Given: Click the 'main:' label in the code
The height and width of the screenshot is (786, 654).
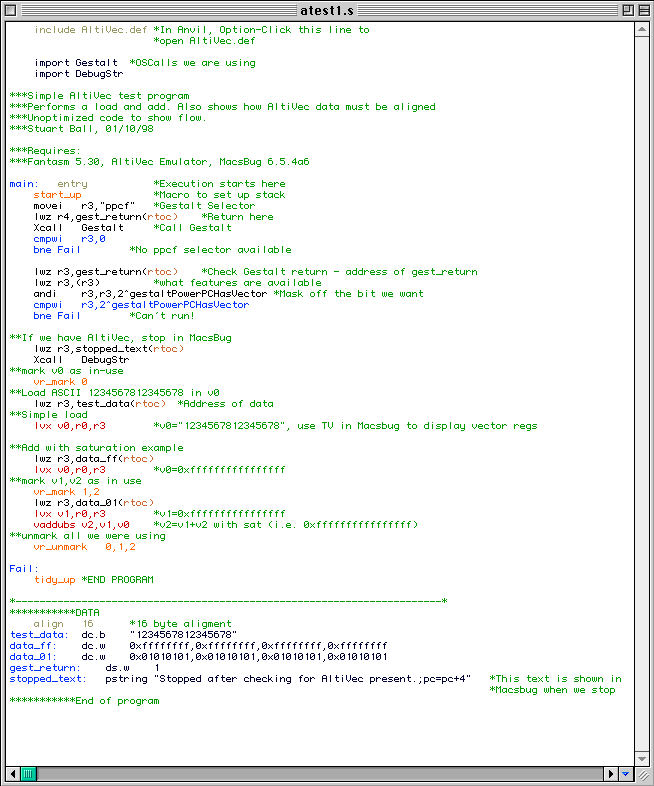Looking at the screenshot, I should pyautogui.click(x=24, y=184).
